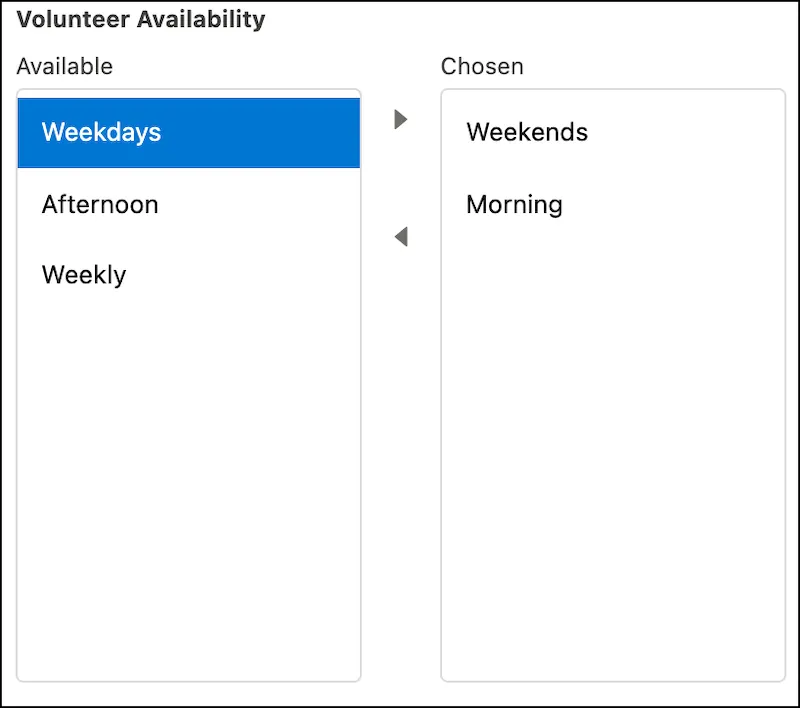Click the Available list label
This screenshot has height=708, width=800.
[65, 66]
